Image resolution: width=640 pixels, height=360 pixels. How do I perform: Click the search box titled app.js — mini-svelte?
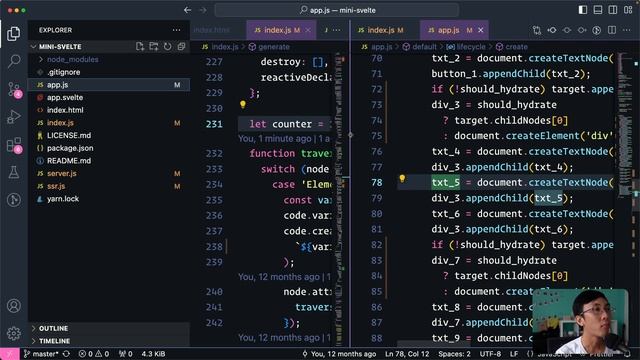pos(337,10)
